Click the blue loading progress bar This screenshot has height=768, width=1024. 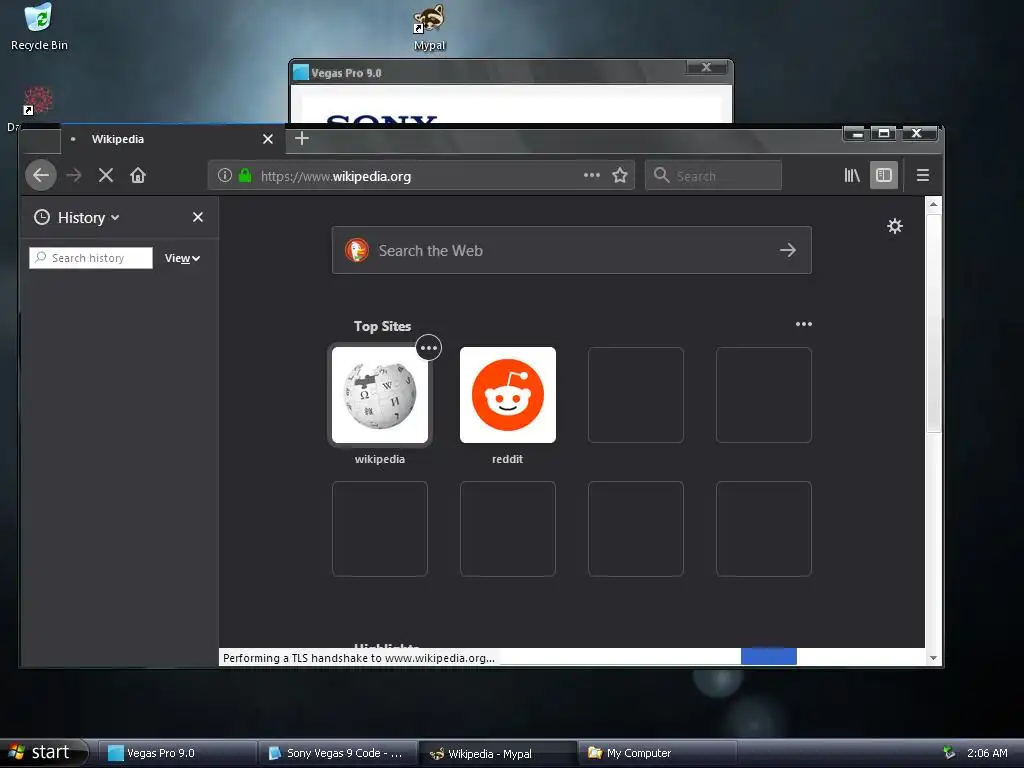pyautogui.click(x=769, y=656)
